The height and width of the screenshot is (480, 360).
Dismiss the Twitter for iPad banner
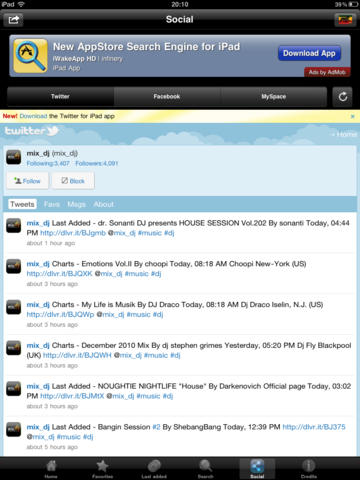(353, 116)
